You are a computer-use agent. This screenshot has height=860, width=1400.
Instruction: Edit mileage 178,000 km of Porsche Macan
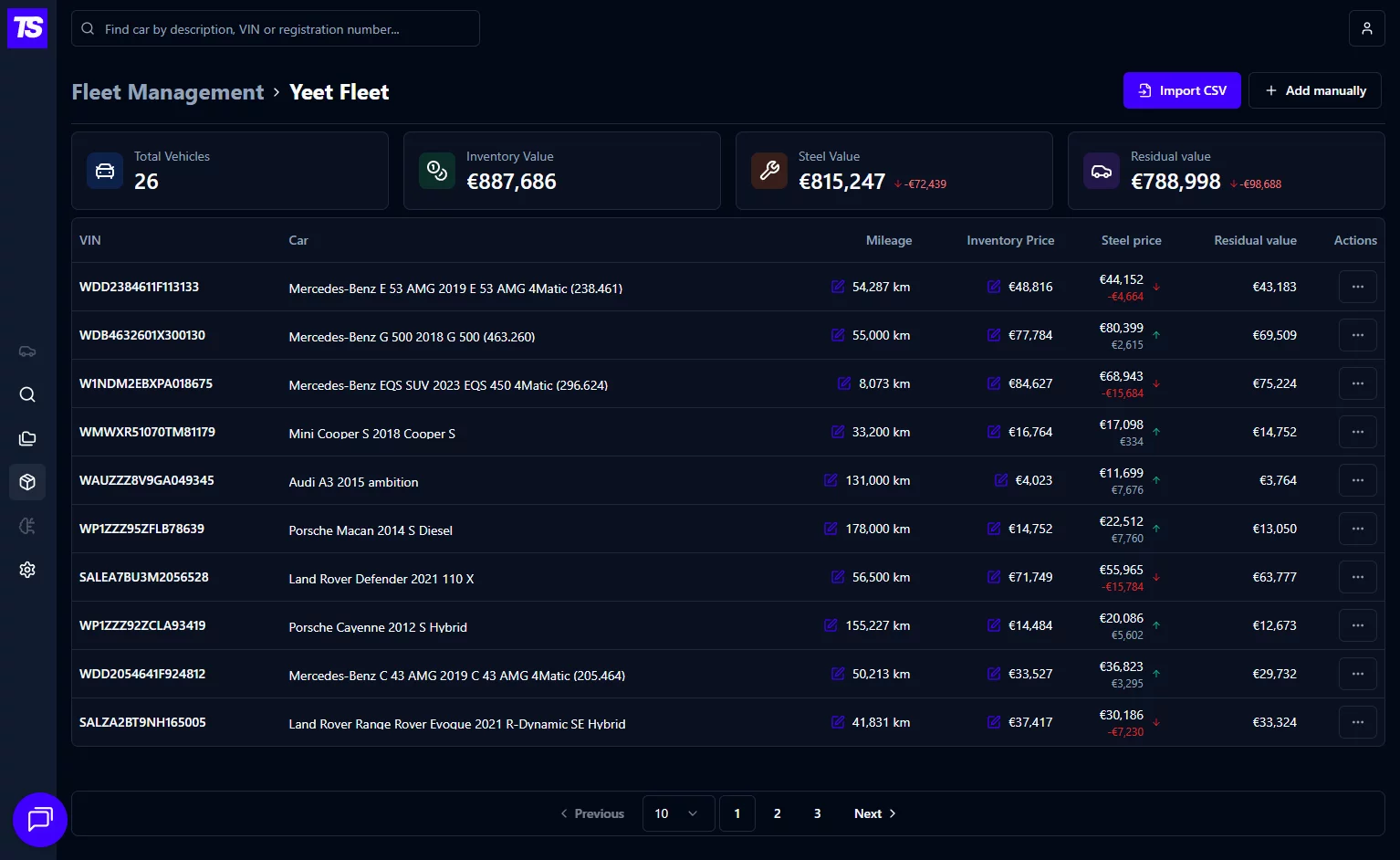click(x=831, y=529)
